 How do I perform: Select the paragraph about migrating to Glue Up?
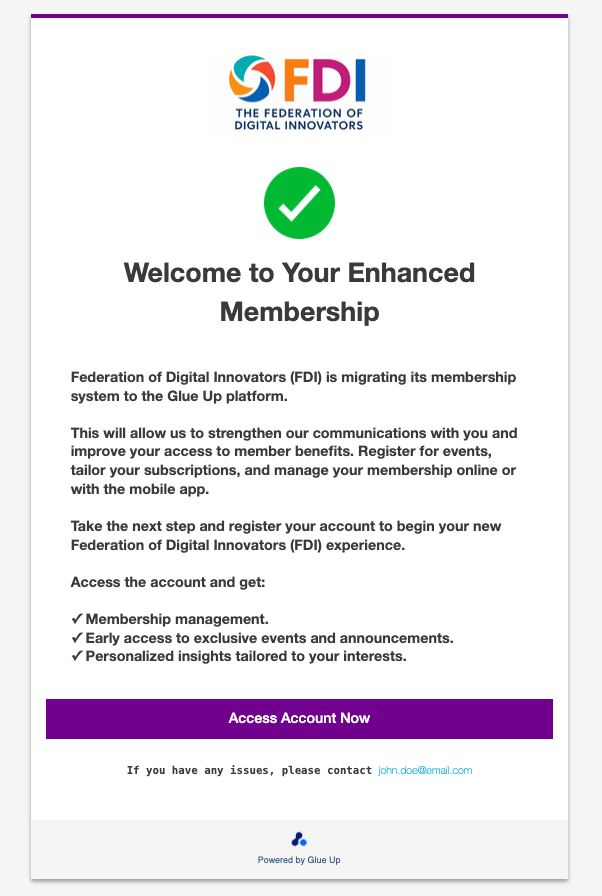pyautogui.click(x=294, y=387)
